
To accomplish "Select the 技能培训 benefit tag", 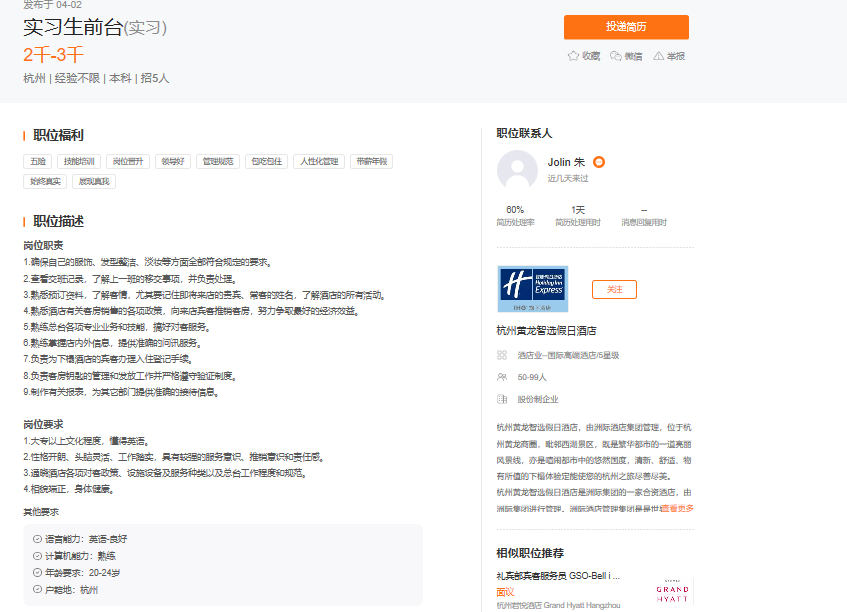I will pos(79,161).
